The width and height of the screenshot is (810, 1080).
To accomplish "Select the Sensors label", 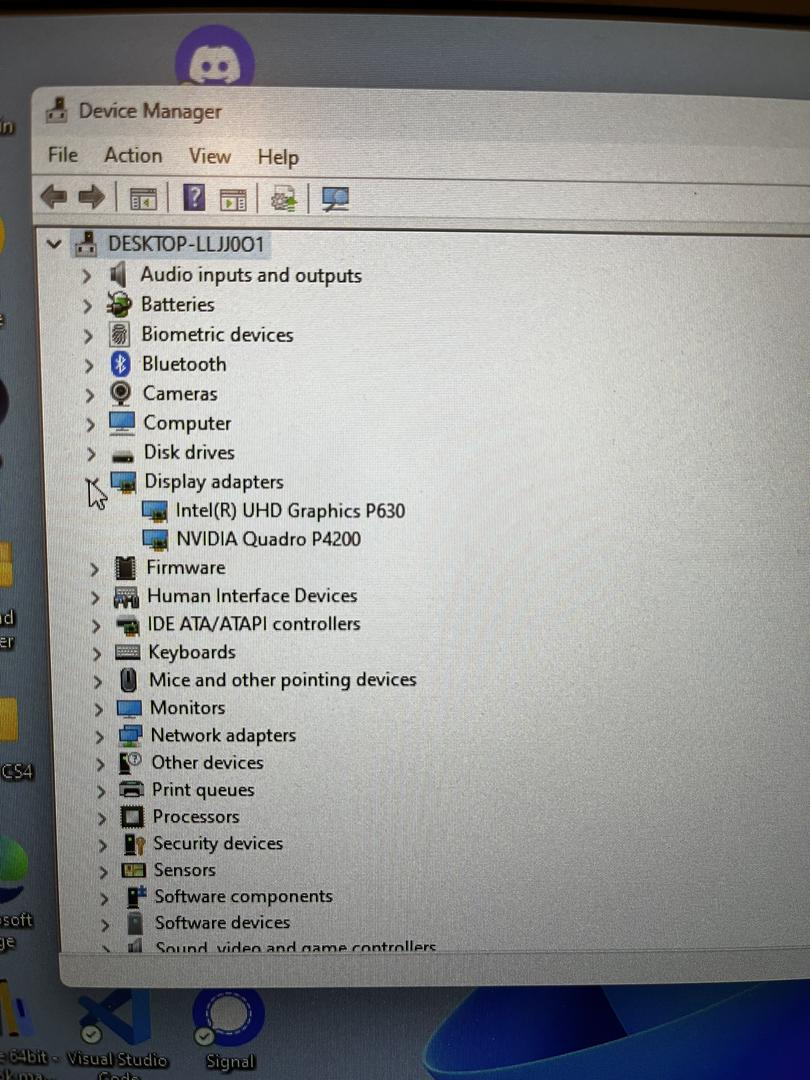I will coord(185,870).
